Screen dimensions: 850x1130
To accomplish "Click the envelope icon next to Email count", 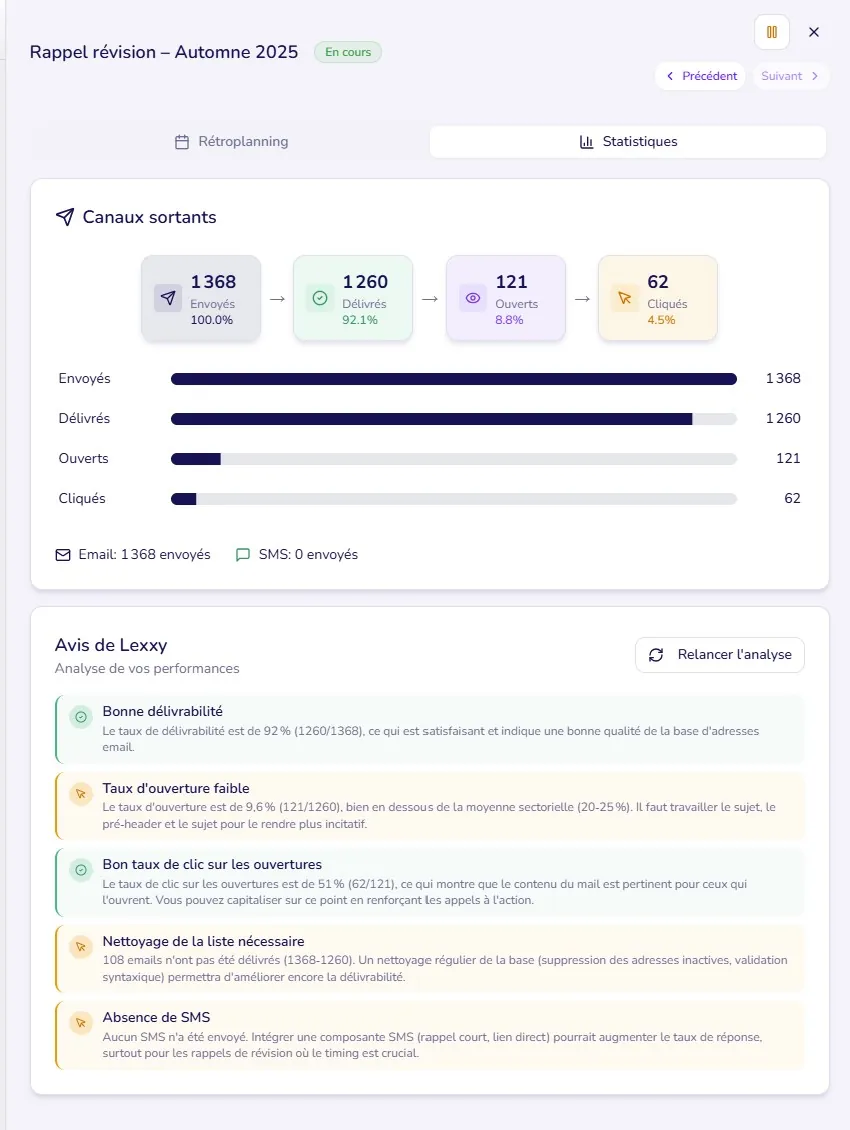I will click(x=63, y=555).
